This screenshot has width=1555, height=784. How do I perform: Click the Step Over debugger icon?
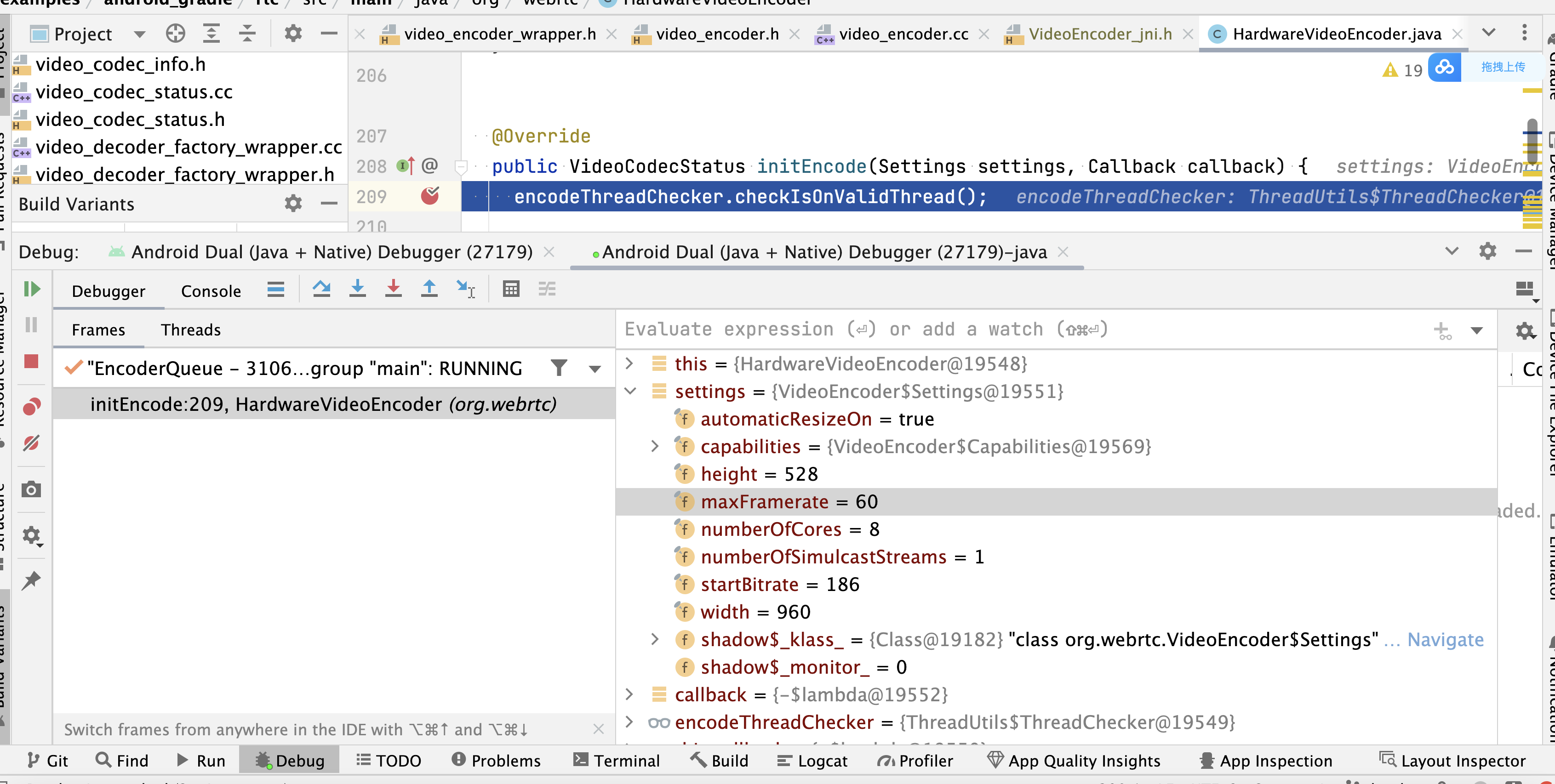(x=321, y=289)
